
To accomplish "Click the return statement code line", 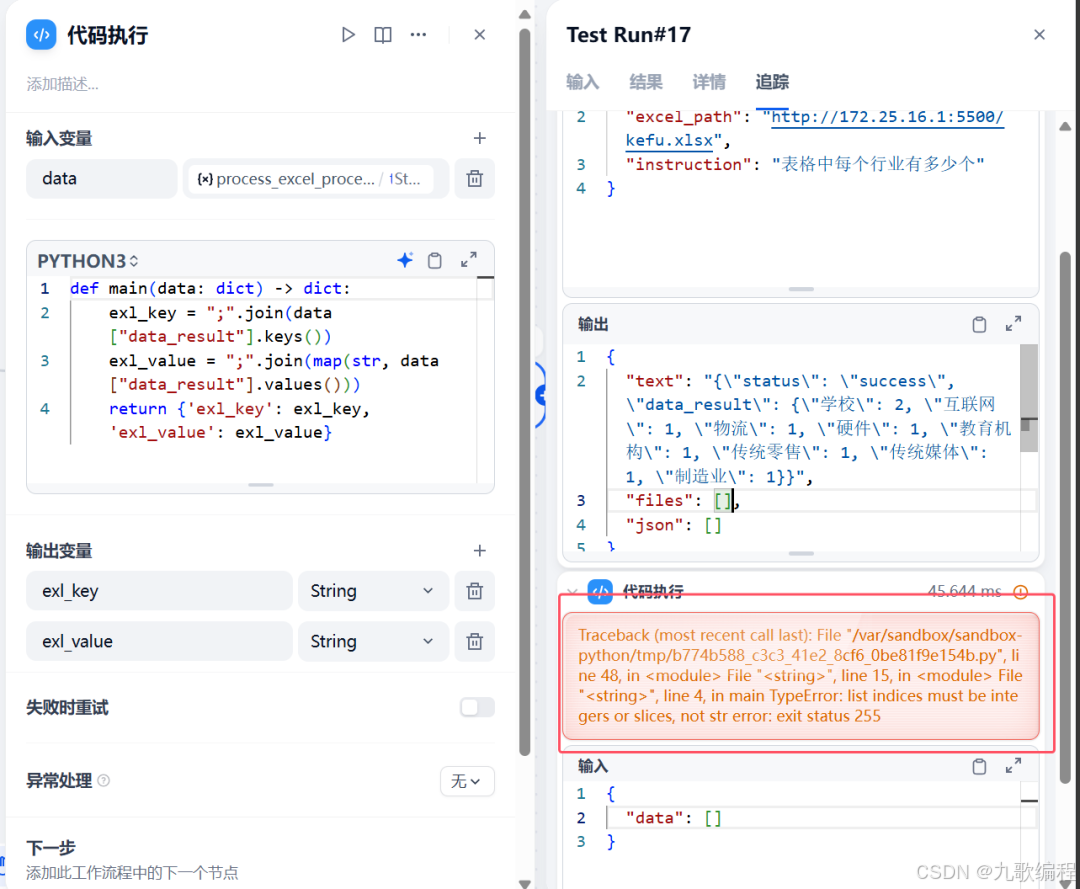I will (239, 421).
